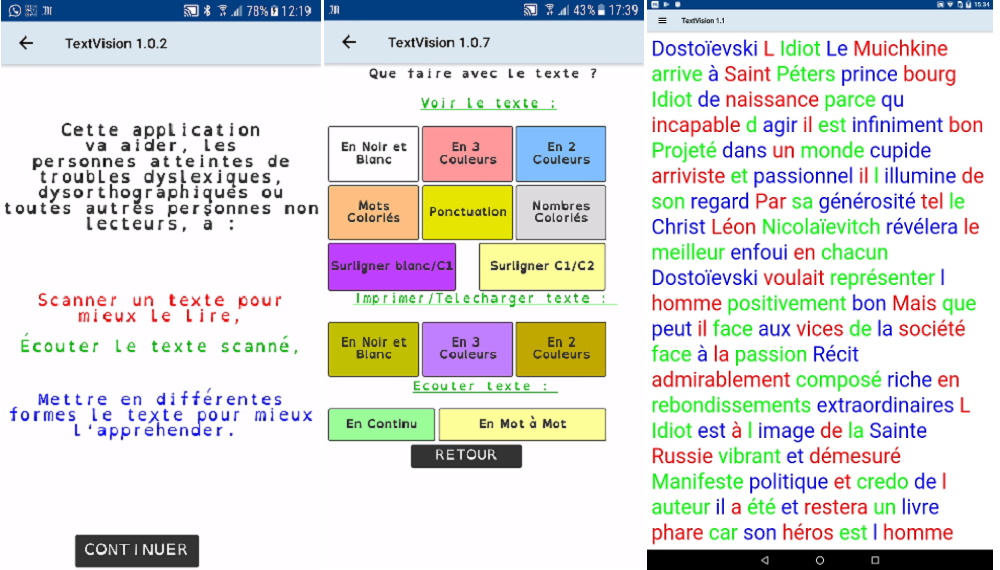Choose blue 'En 2 Couleurs' view option

tap(560, 153)
